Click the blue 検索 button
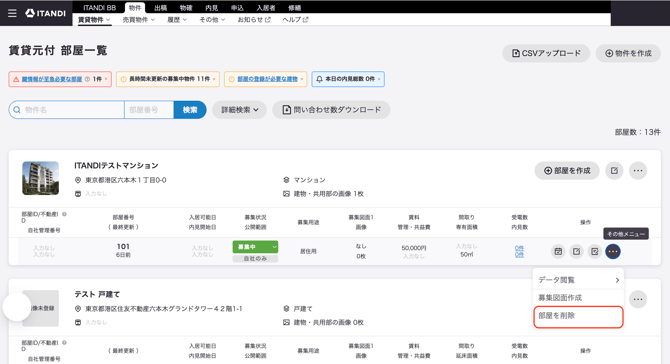Screen dimensions: 670x364 click(190, 110)
